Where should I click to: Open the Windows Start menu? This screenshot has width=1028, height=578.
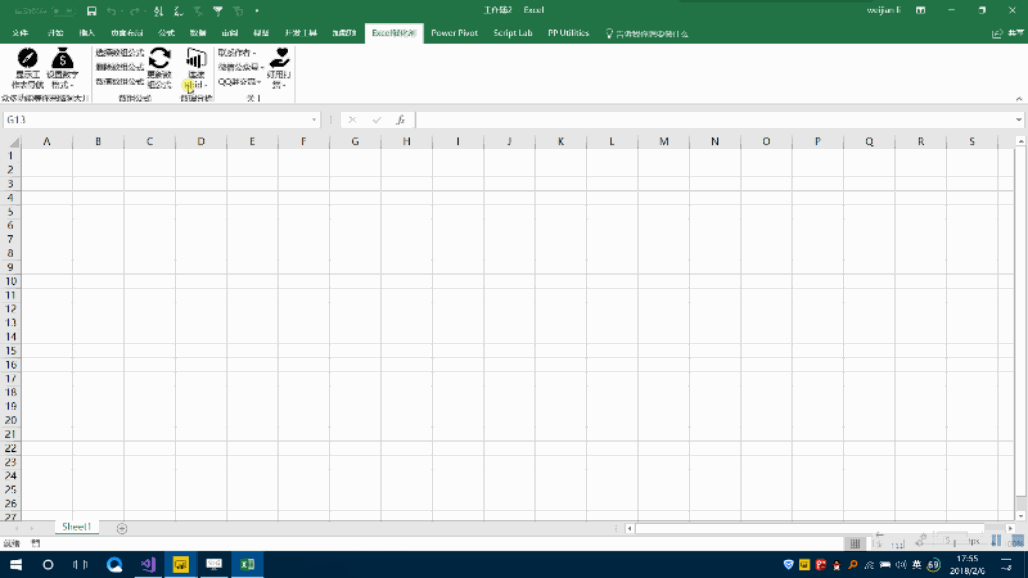point(16,564)
